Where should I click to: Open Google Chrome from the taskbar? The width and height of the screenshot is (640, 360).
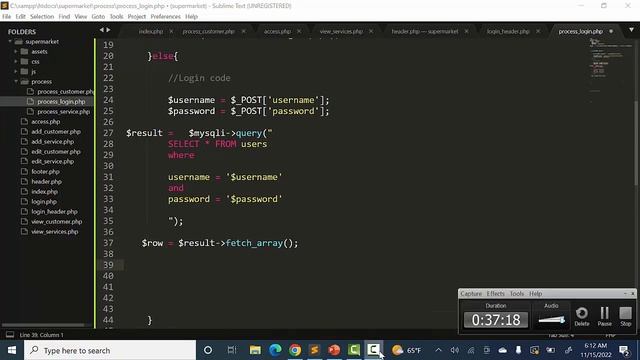(x=295, y=350)
